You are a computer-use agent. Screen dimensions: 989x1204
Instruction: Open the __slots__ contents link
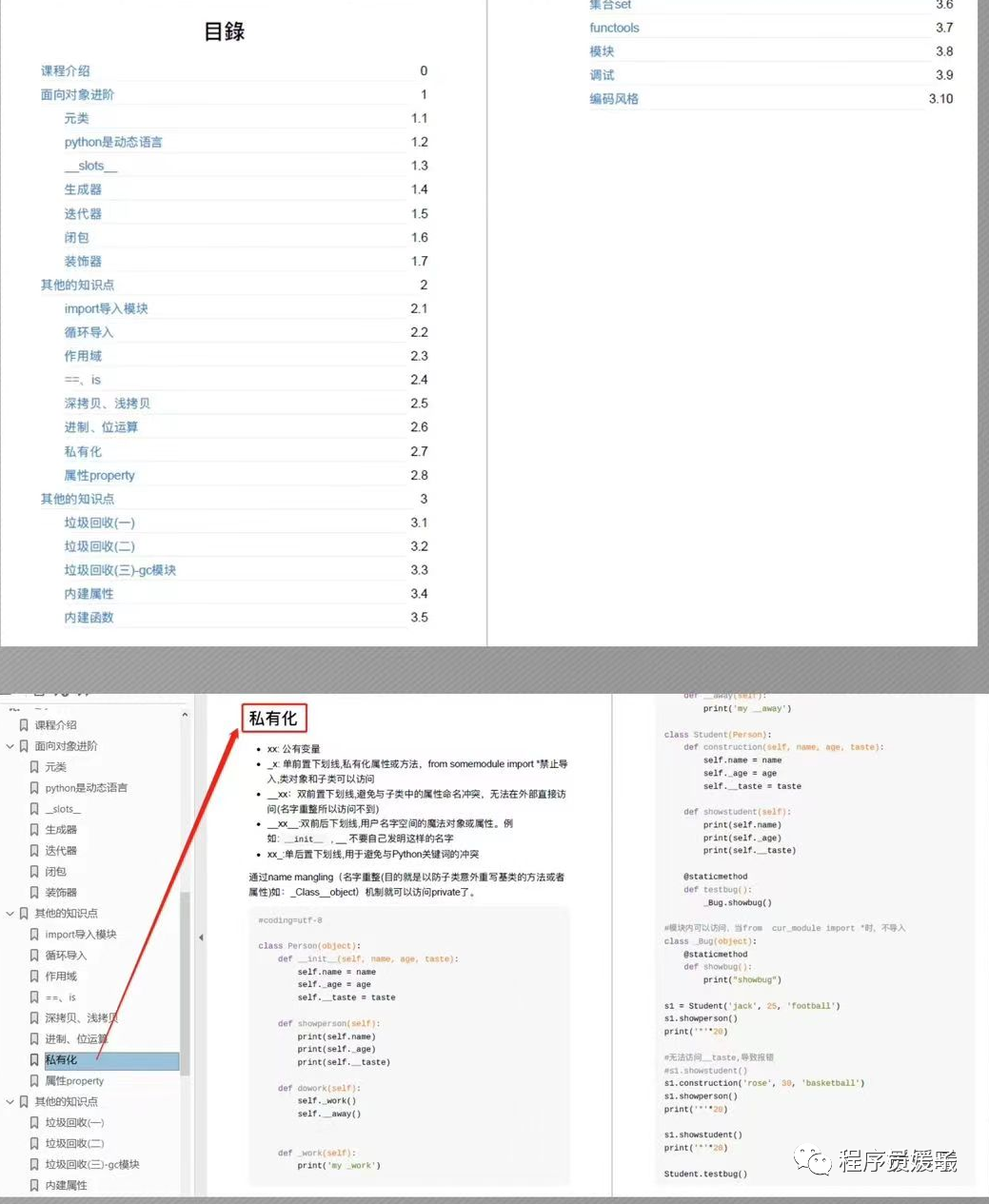(90, 166)
